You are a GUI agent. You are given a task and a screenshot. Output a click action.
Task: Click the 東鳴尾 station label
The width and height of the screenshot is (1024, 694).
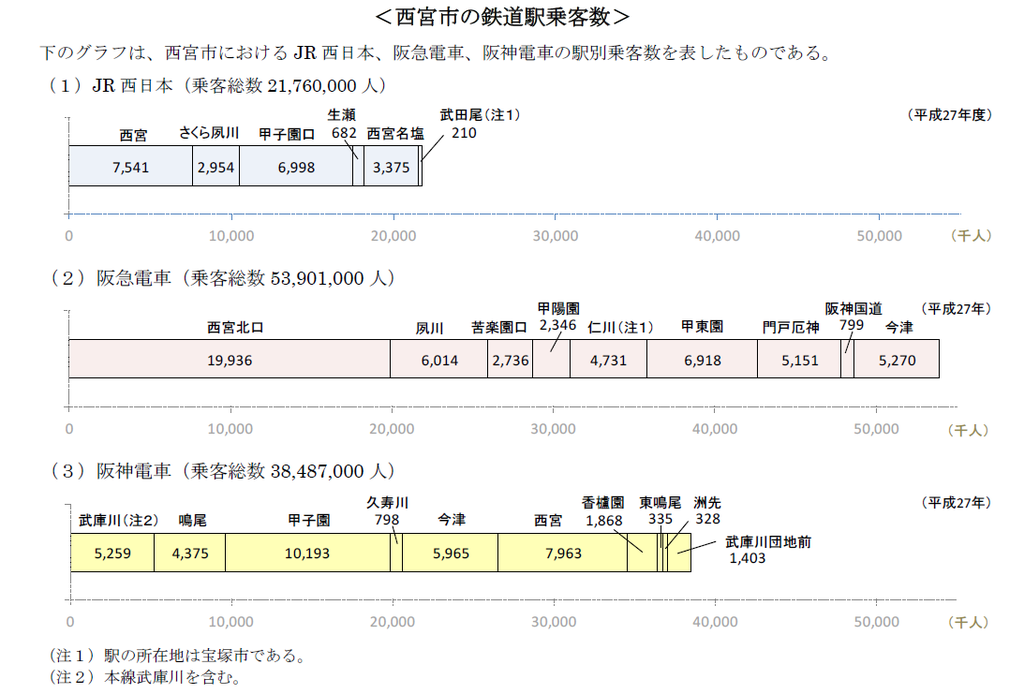660,503
